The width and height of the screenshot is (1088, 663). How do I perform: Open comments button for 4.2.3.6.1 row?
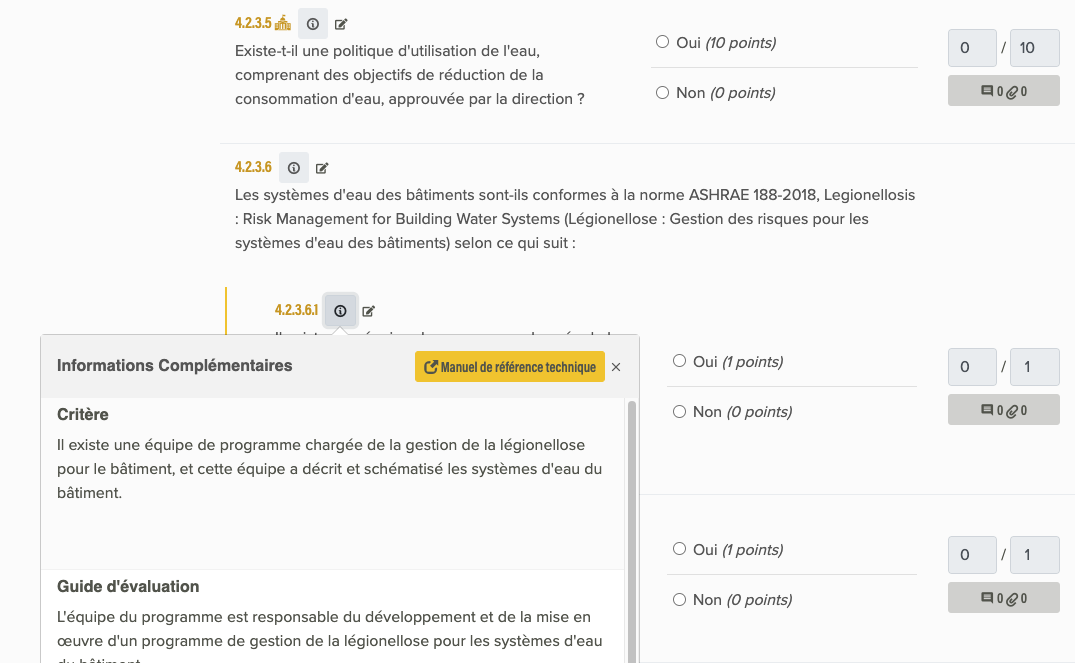1003,410
